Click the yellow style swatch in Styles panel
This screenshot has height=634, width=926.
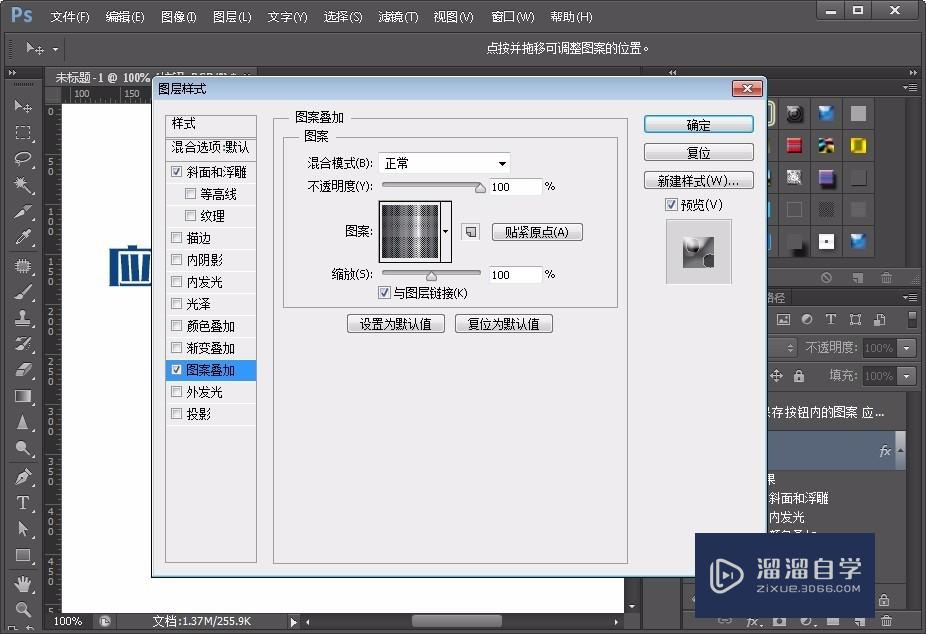point(858,145)
